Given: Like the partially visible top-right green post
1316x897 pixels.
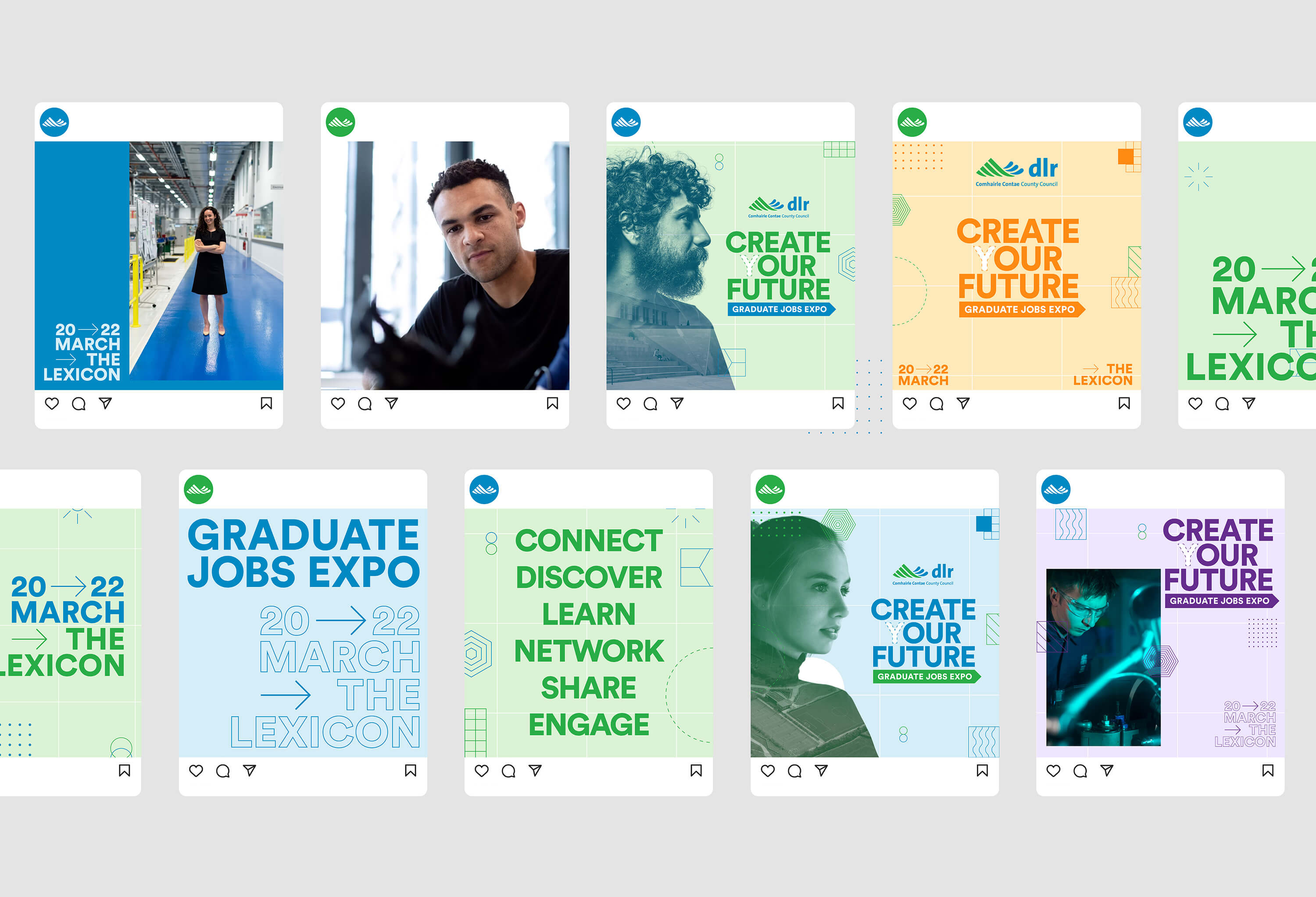Looking at the screenshot, I should click(1195, 403).
